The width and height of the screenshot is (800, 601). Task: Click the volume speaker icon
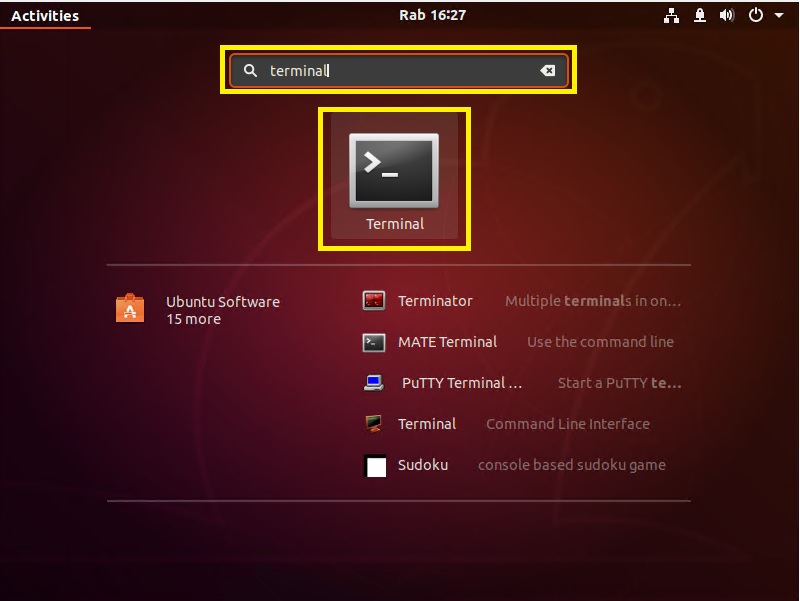tap(726, 15)
